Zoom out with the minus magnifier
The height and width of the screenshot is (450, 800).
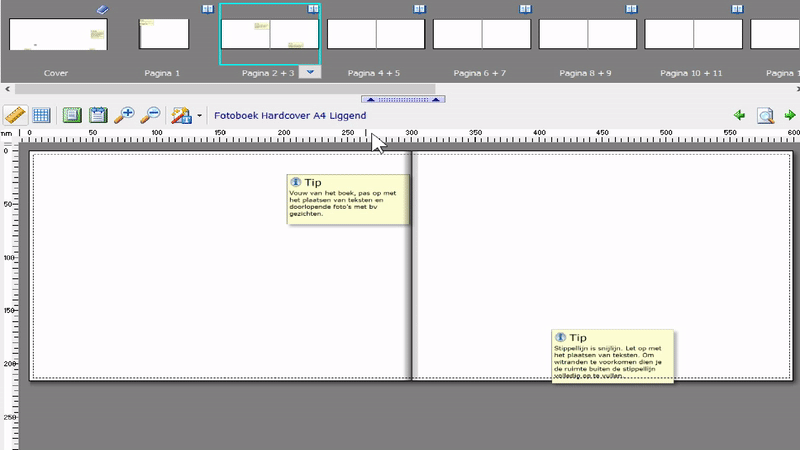149,115
